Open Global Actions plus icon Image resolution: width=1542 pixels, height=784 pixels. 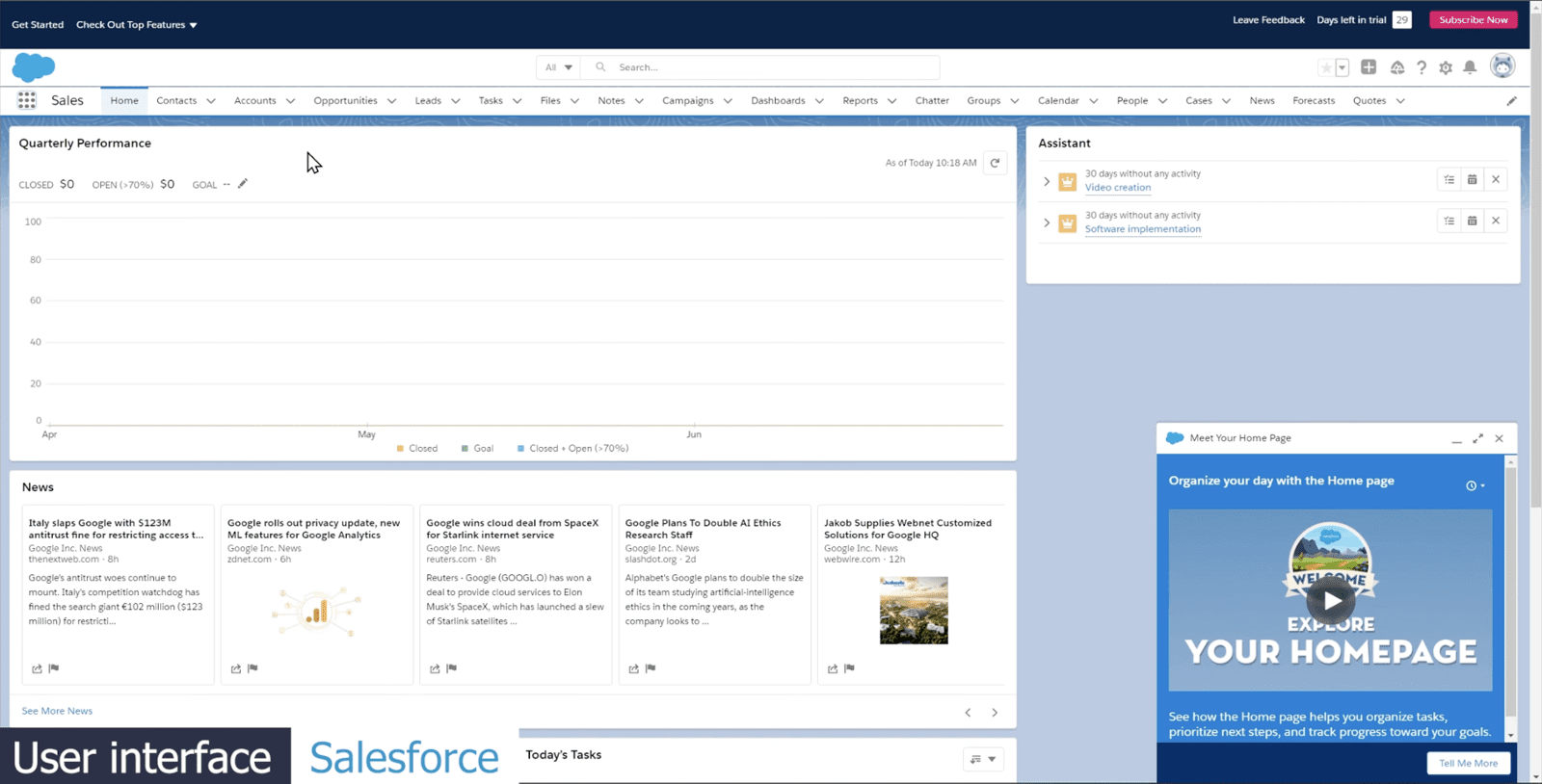(1369, 66)
